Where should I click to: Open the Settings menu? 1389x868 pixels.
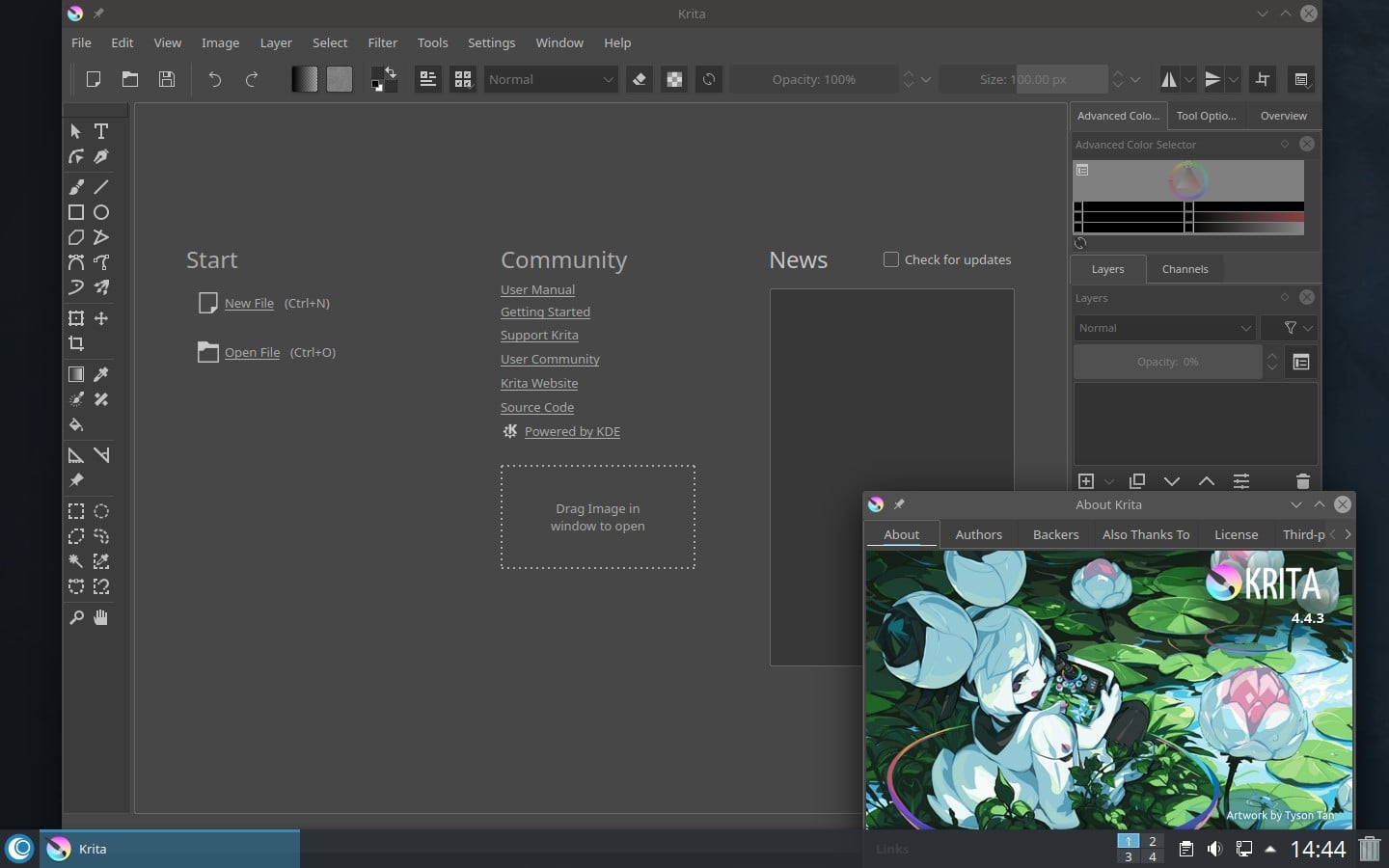pos(491,42)
